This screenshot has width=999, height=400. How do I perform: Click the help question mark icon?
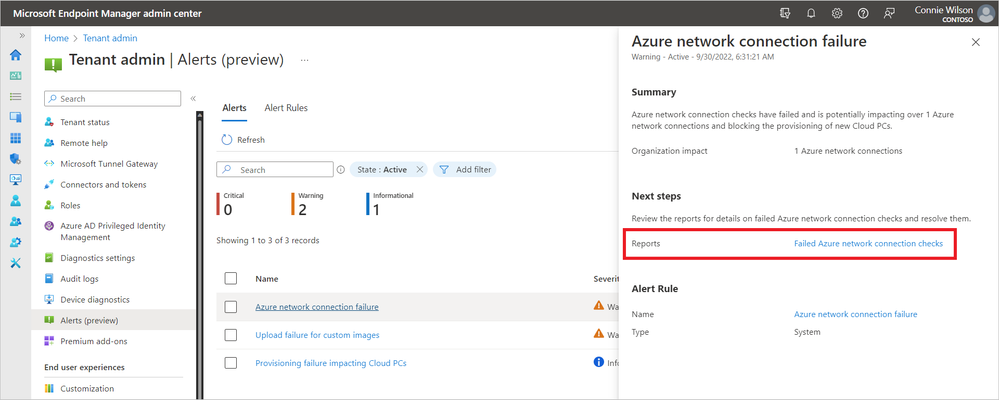pos(862,13)
